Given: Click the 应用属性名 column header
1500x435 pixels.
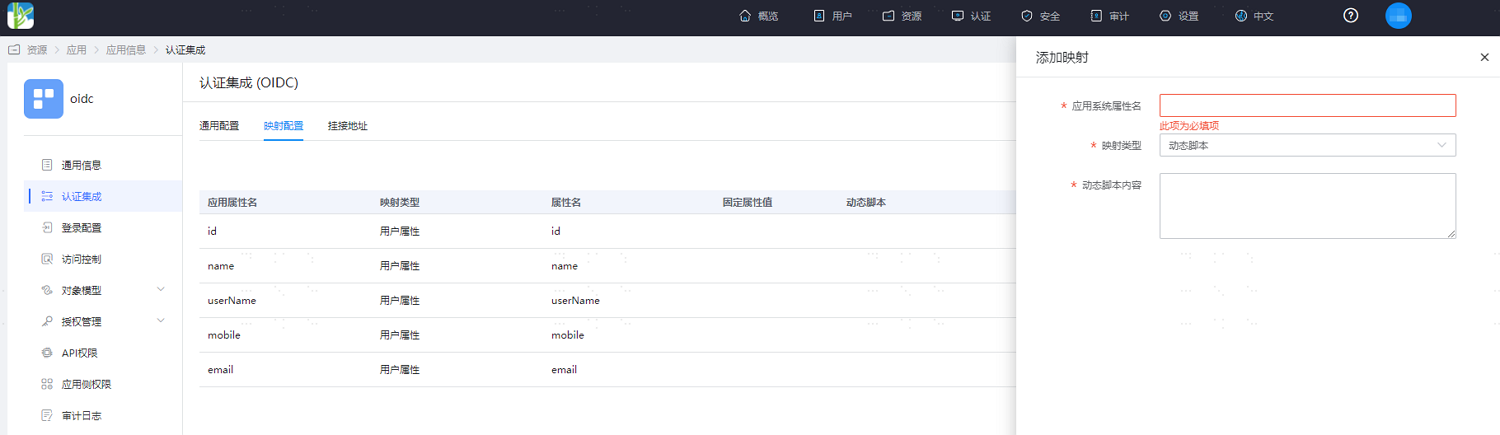Looking at the screenshot, I should [232, 202].
